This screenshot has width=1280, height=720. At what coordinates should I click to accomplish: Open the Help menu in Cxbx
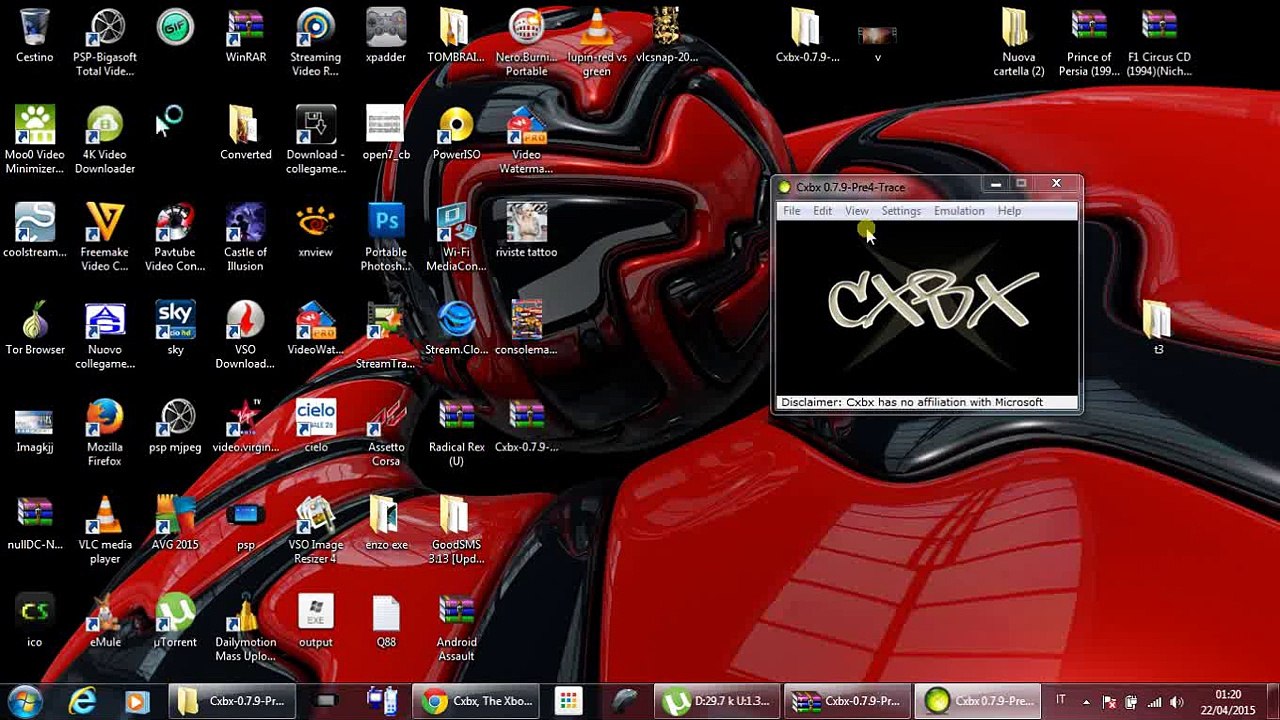[1009, 211]
